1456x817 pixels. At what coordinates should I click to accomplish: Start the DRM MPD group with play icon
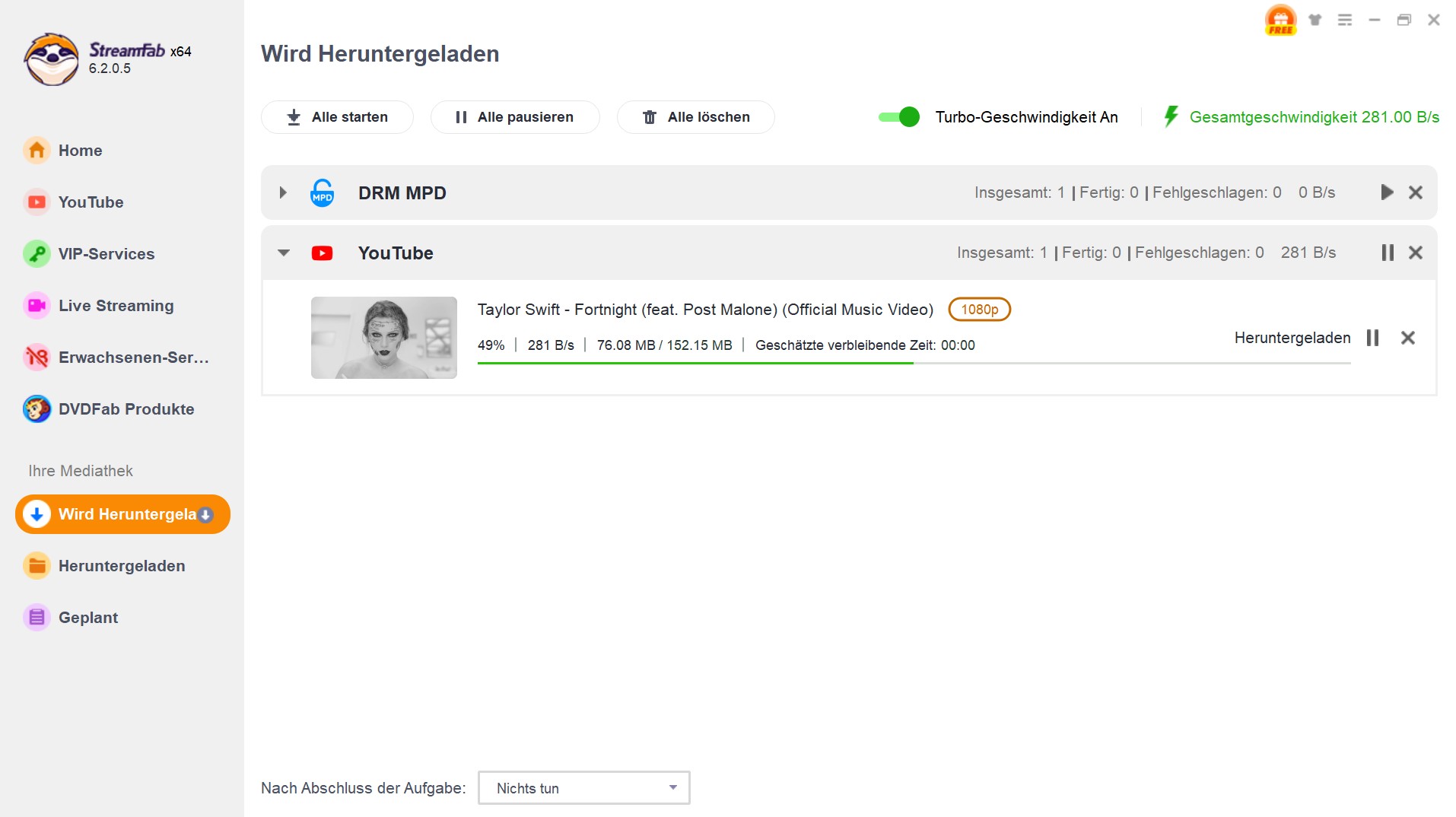coord(1387,192)
